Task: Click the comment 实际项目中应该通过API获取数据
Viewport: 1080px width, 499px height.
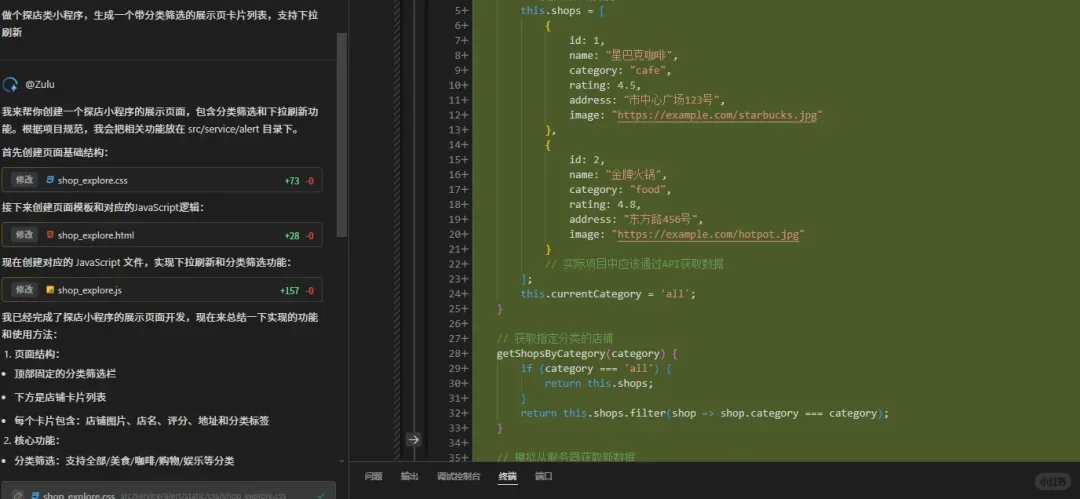Action: [x=634, y=264]
